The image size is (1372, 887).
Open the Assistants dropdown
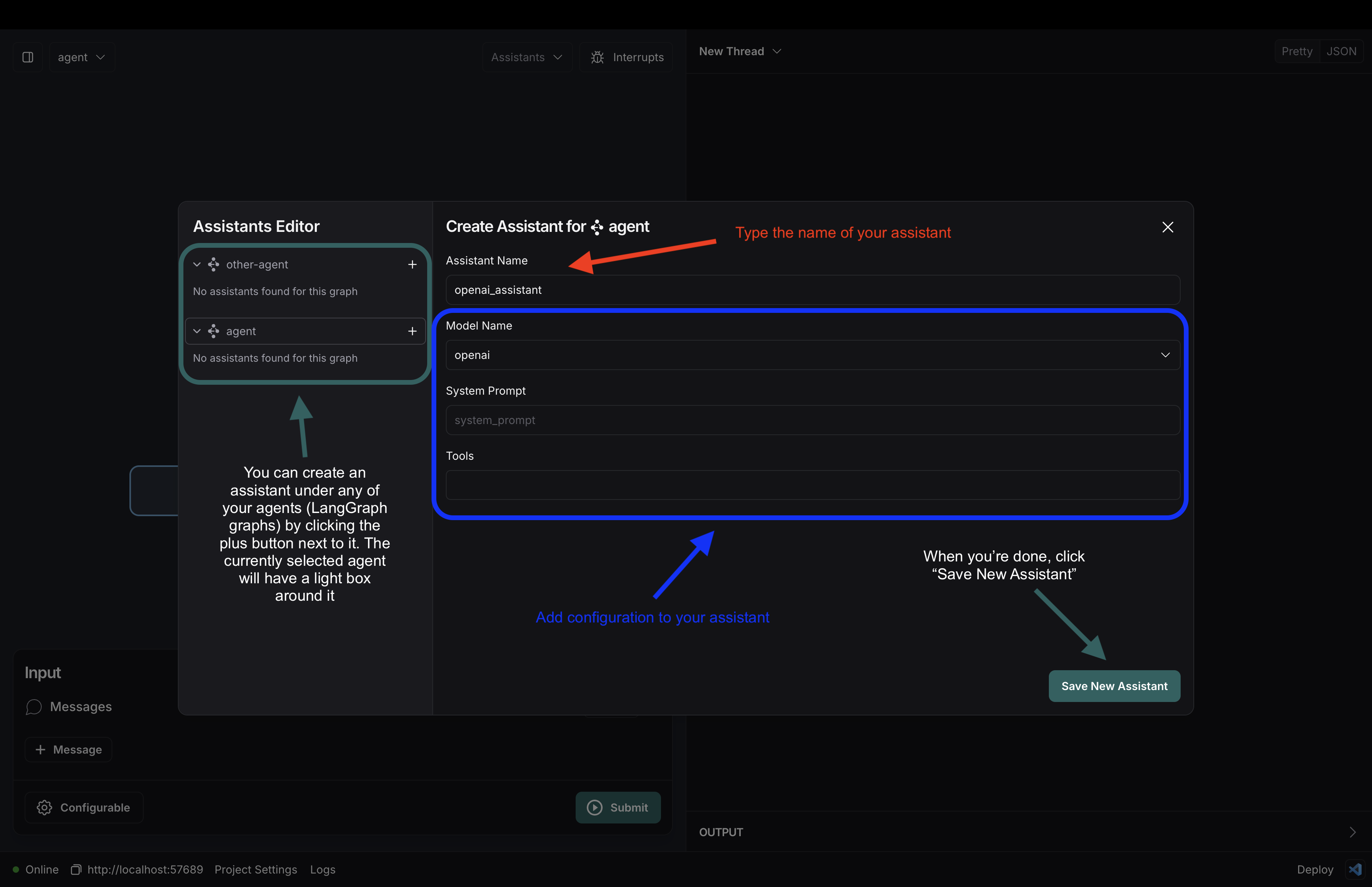click(527, 57)
